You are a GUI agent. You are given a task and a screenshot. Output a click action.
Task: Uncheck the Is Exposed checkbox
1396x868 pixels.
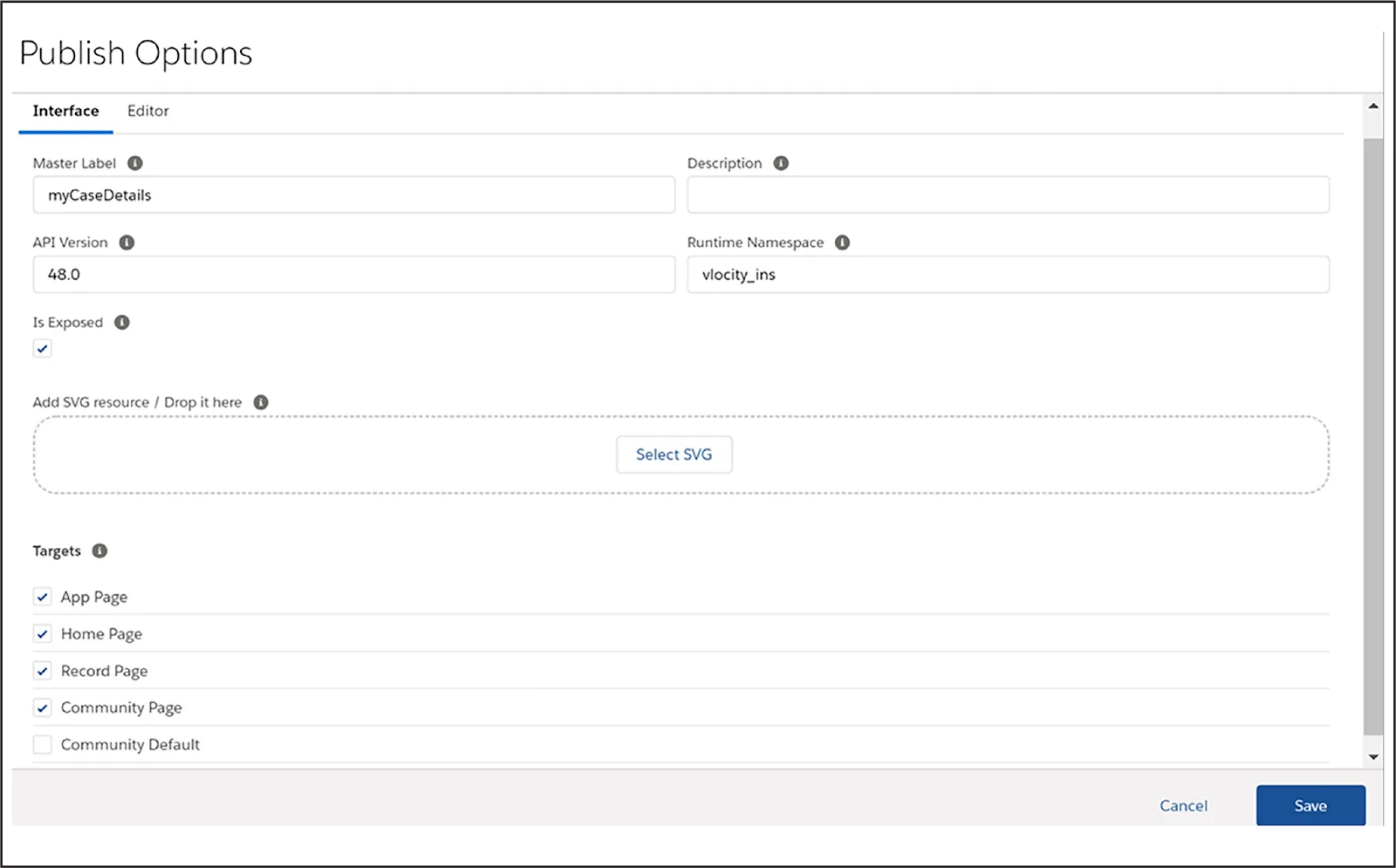point(42,348)
